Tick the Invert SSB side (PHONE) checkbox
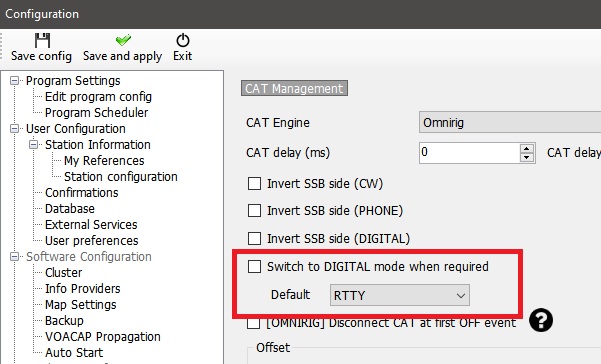 click(254, 211)
